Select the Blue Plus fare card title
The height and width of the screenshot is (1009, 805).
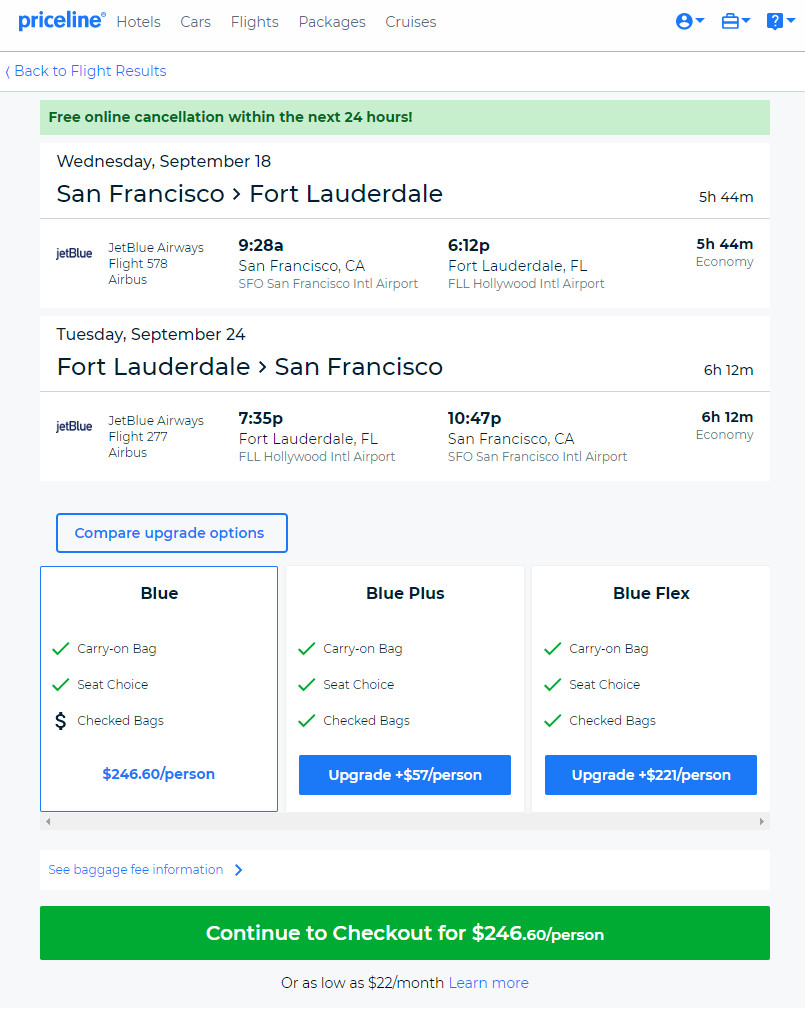[x=405, y=593]
